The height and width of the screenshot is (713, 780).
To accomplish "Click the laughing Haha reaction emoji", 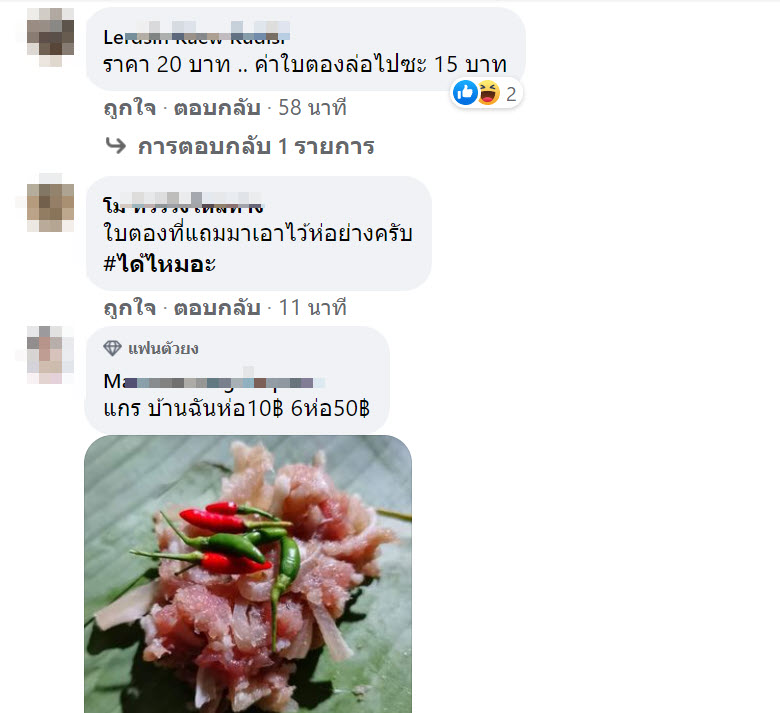I will (489, 93).
